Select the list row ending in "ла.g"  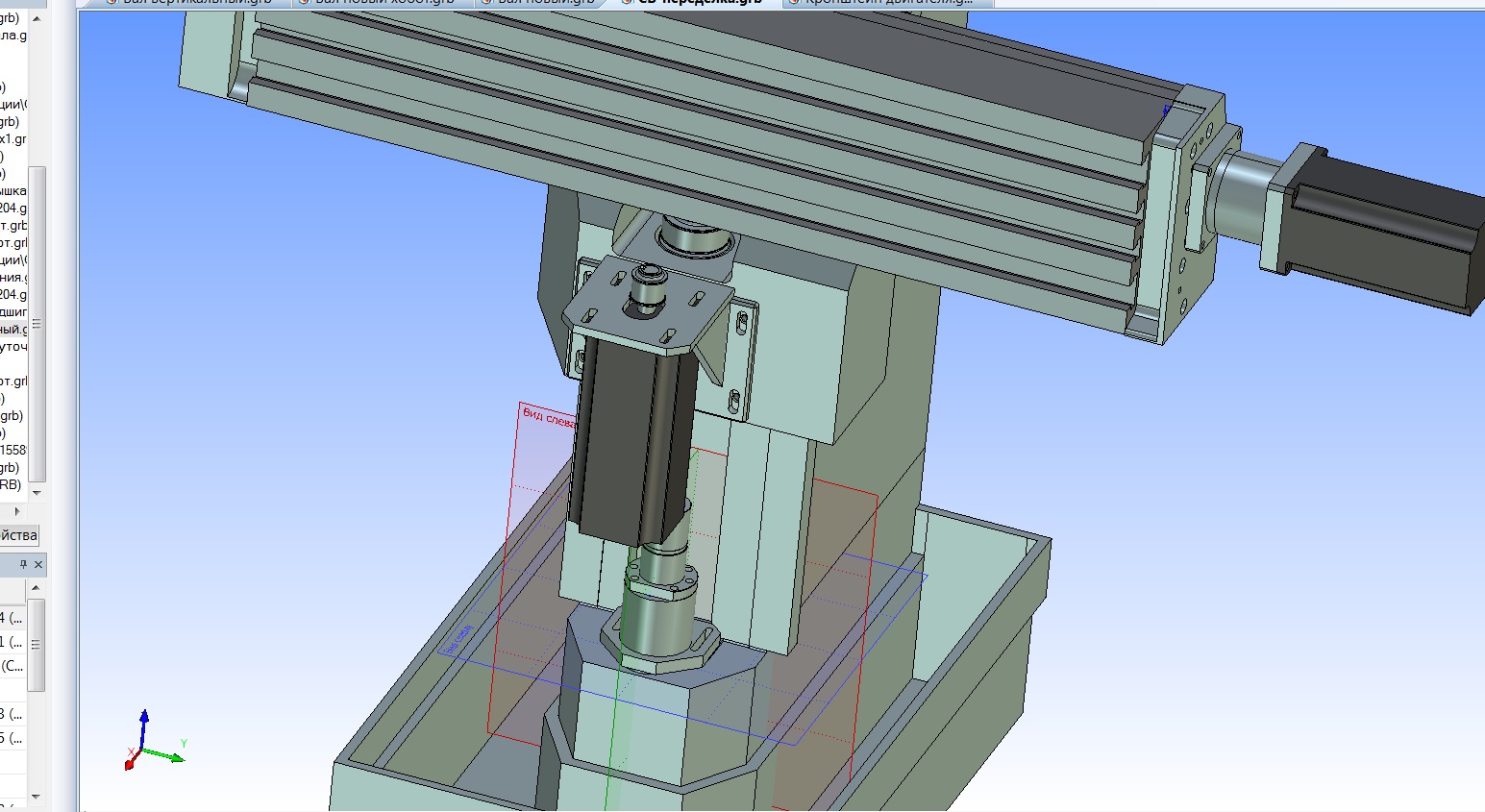click(13, 36)
